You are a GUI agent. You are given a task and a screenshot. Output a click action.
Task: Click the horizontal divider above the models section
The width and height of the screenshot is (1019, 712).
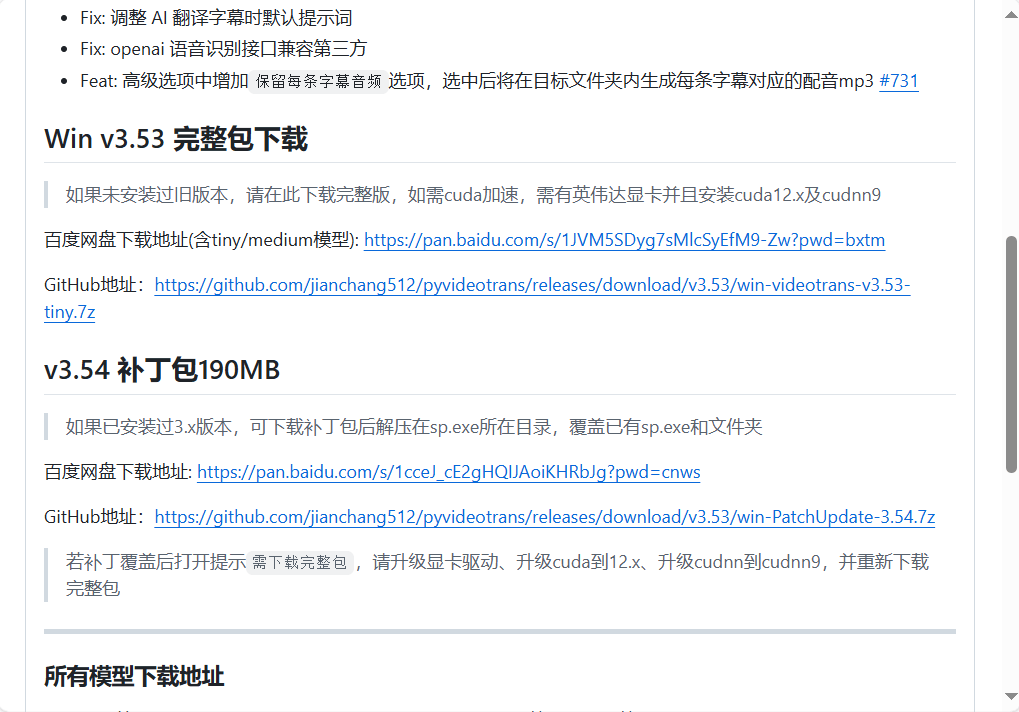(500, 631)
